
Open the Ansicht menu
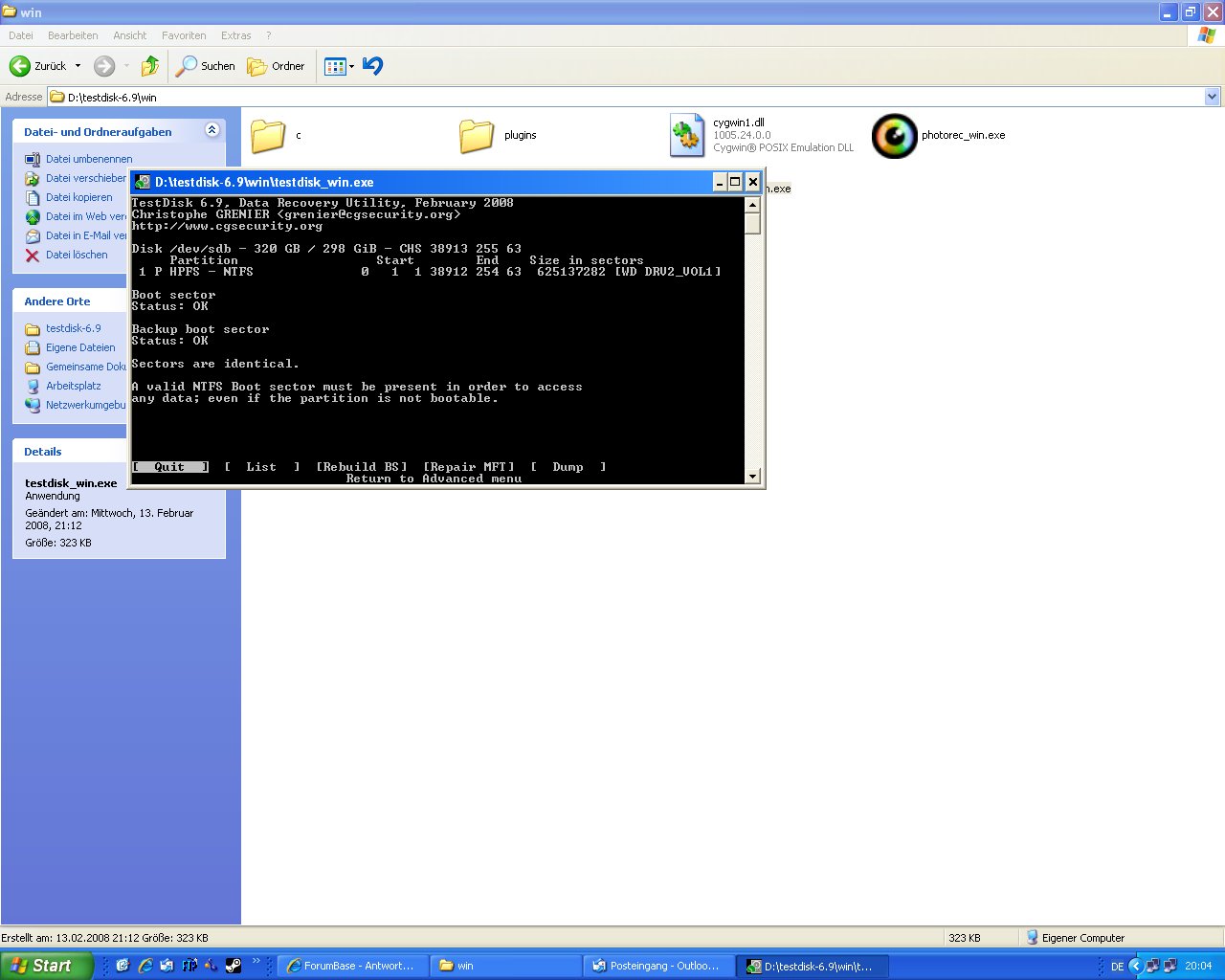(130, 35)
